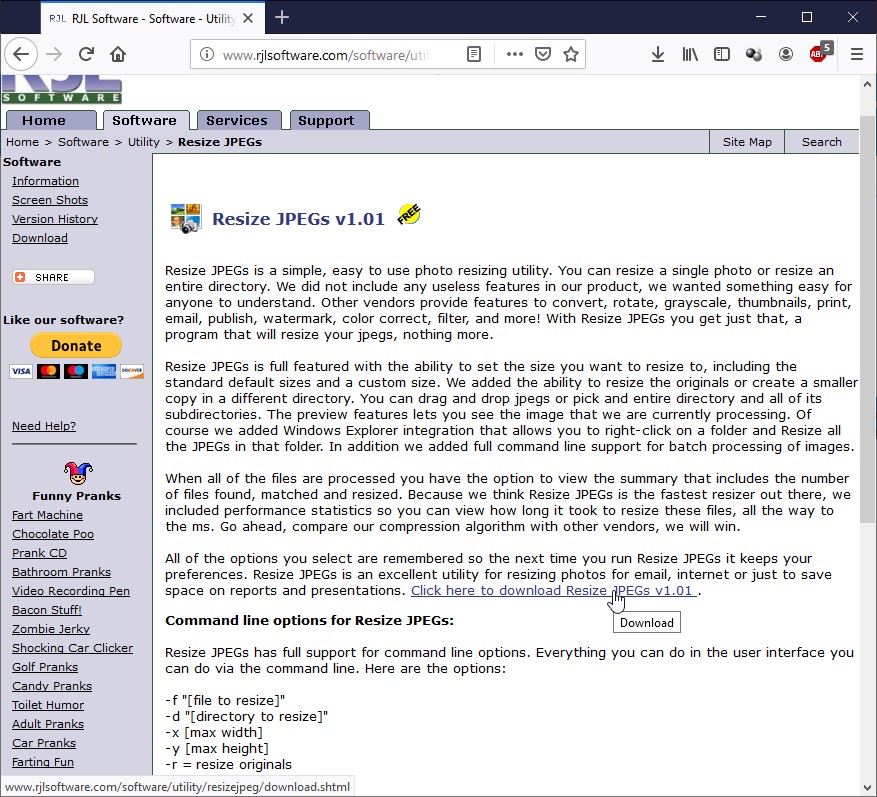Open a new browser tab

click(282, 17)
